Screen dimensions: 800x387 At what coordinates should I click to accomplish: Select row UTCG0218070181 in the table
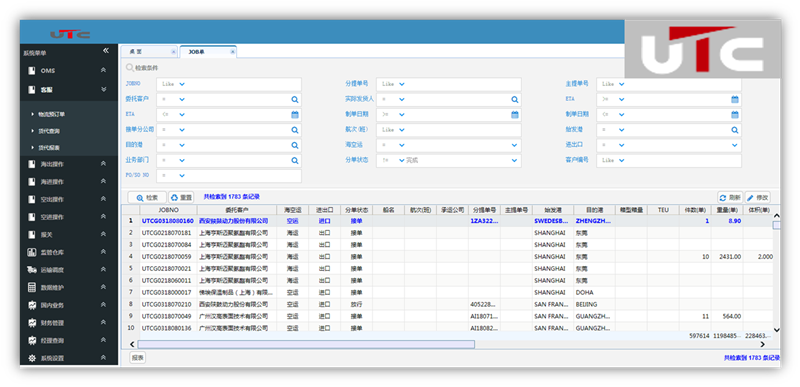(x=447, y=233)
